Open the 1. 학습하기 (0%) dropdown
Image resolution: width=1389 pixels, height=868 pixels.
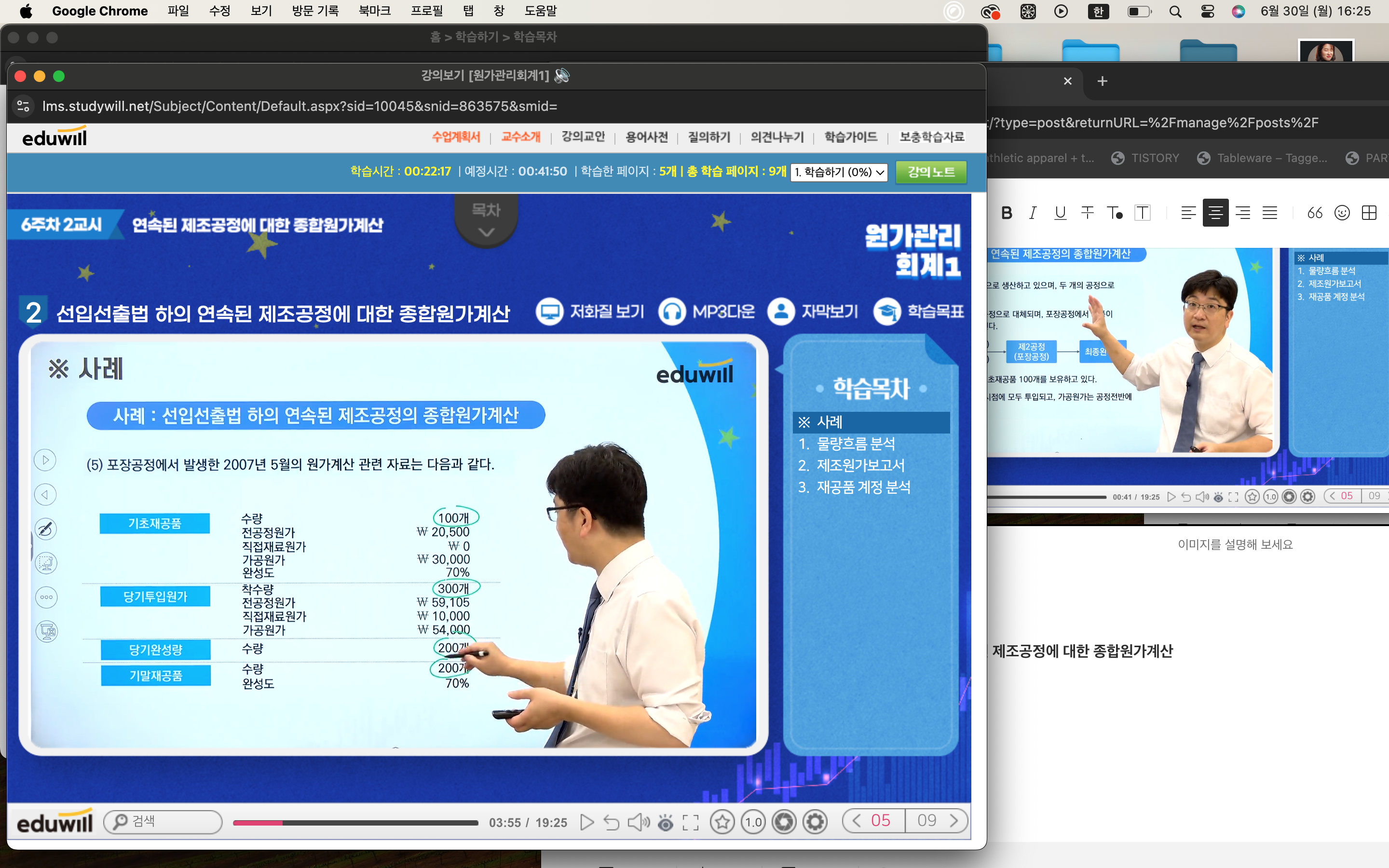point(839,172)
